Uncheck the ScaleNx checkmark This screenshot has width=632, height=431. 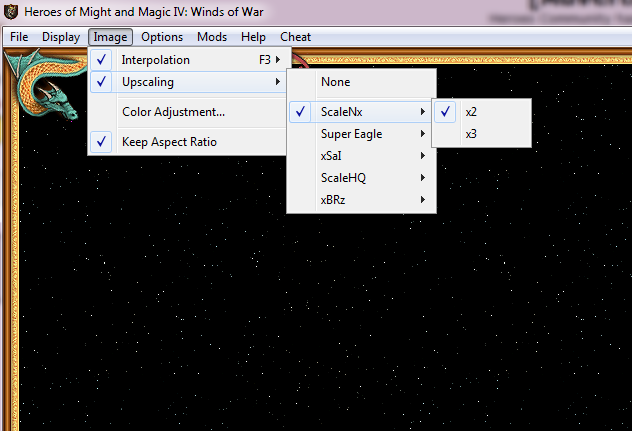click(x=300, y=112)
